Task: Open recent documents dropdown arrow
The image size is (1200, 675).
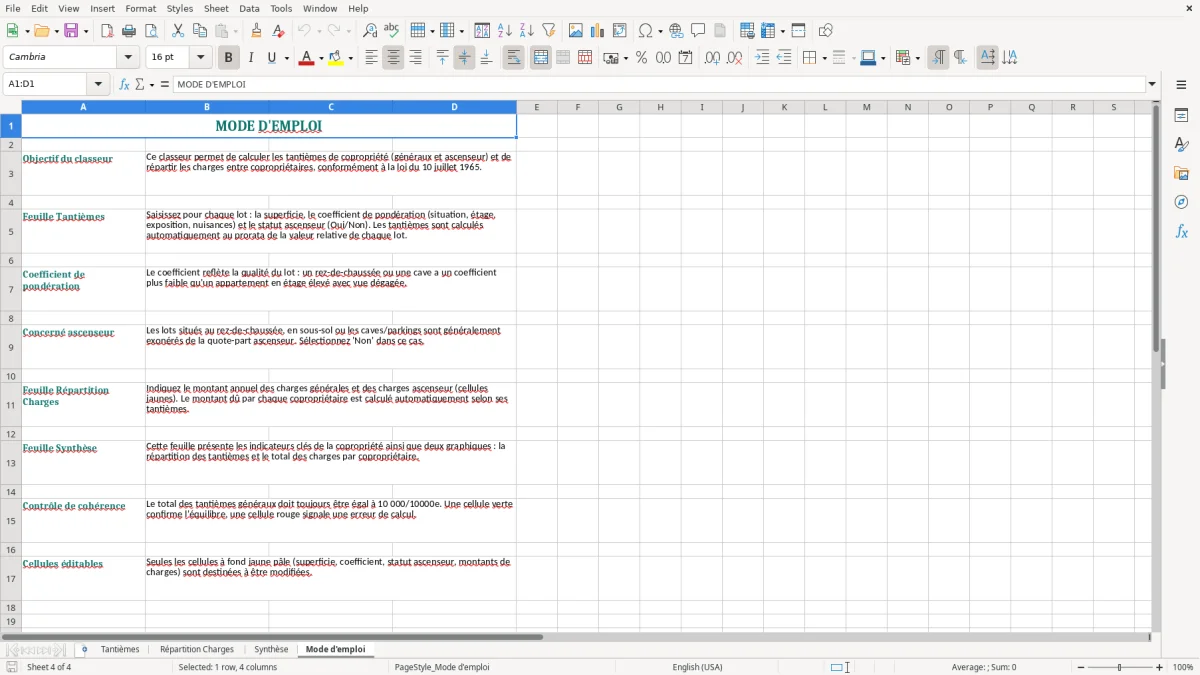Action: 54,31
